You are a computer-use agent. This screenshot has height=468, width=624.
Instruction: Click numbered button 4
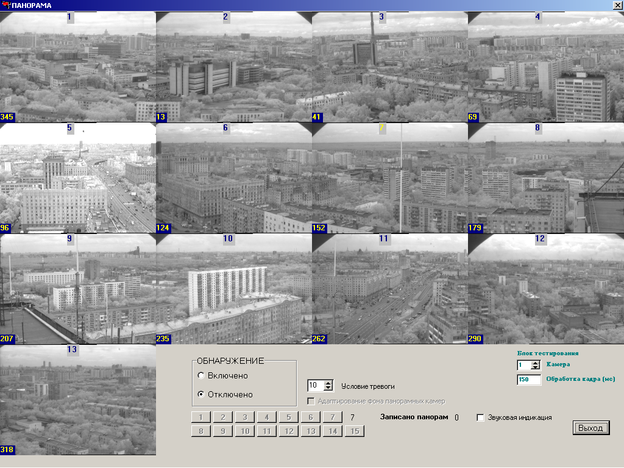(x=267, y=417)
